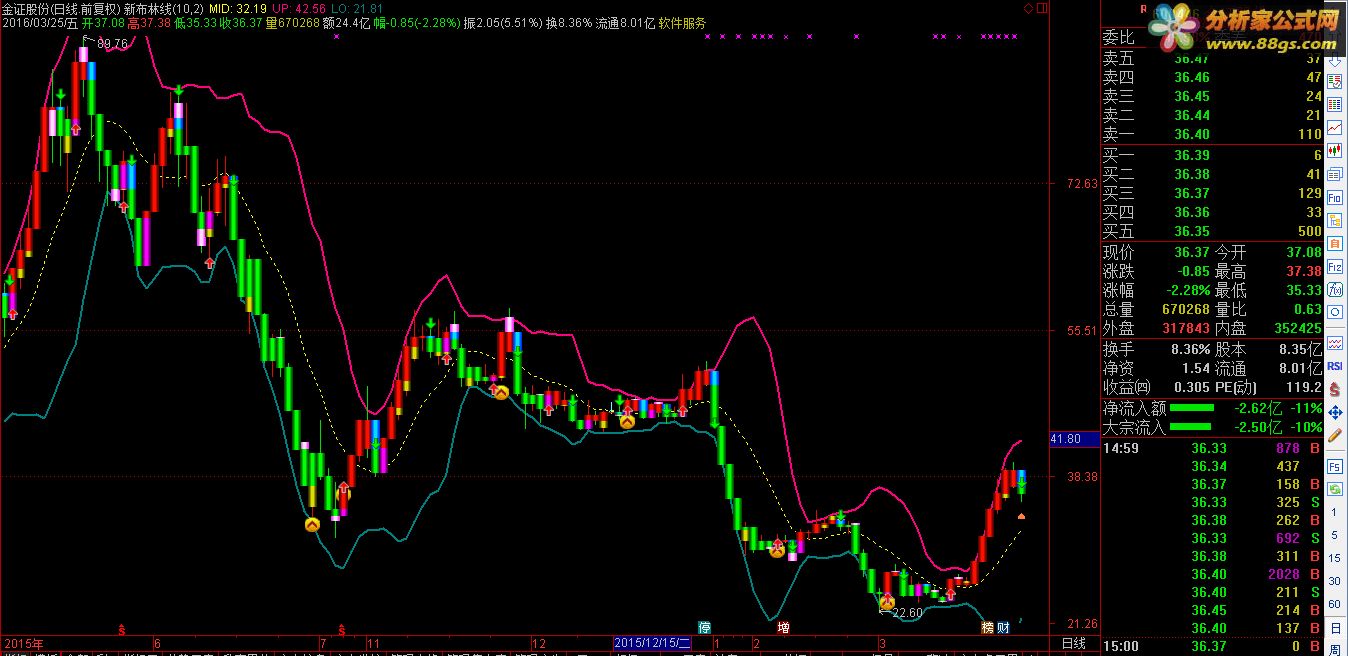Click the 大宗流入 green bar

point(1192,427)
